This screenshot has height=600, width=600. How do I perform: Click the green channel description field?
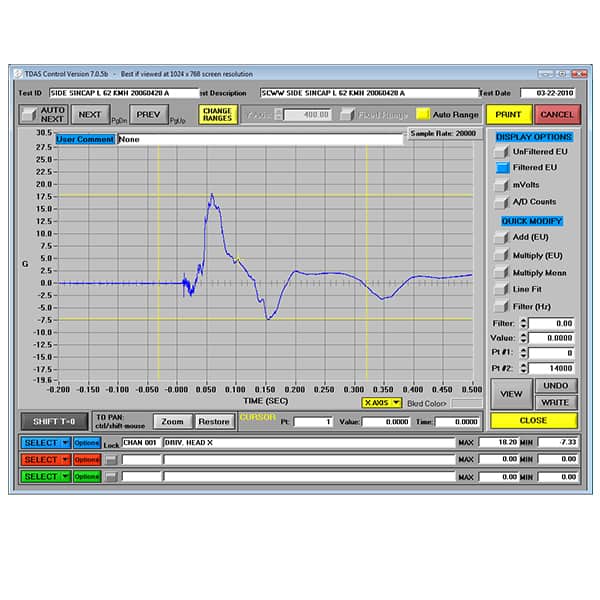point(308,476)
